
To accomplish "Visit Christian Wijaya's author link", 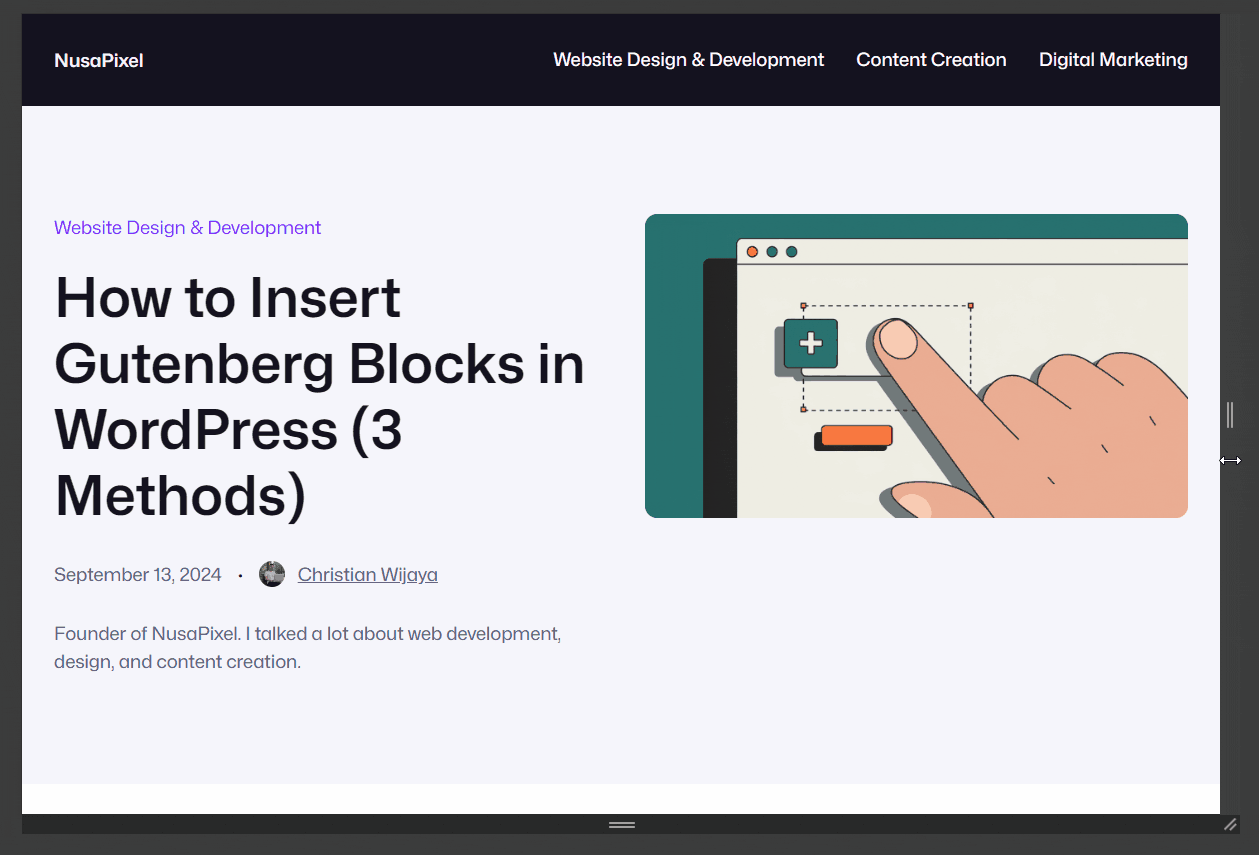I will (x=367, y=575).
